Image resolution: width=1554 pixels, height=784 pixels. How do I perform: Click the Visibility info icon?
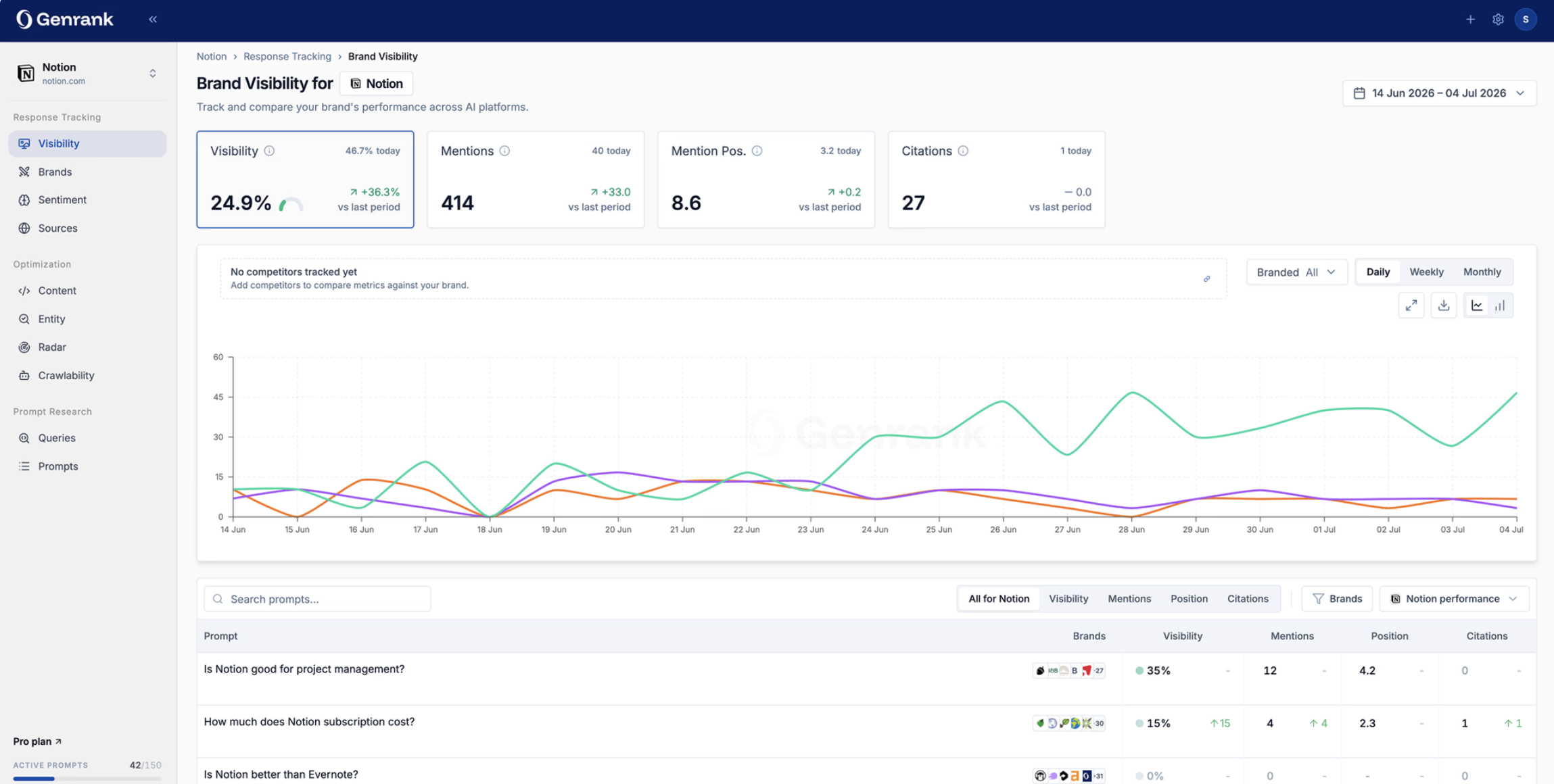point(269,151)
